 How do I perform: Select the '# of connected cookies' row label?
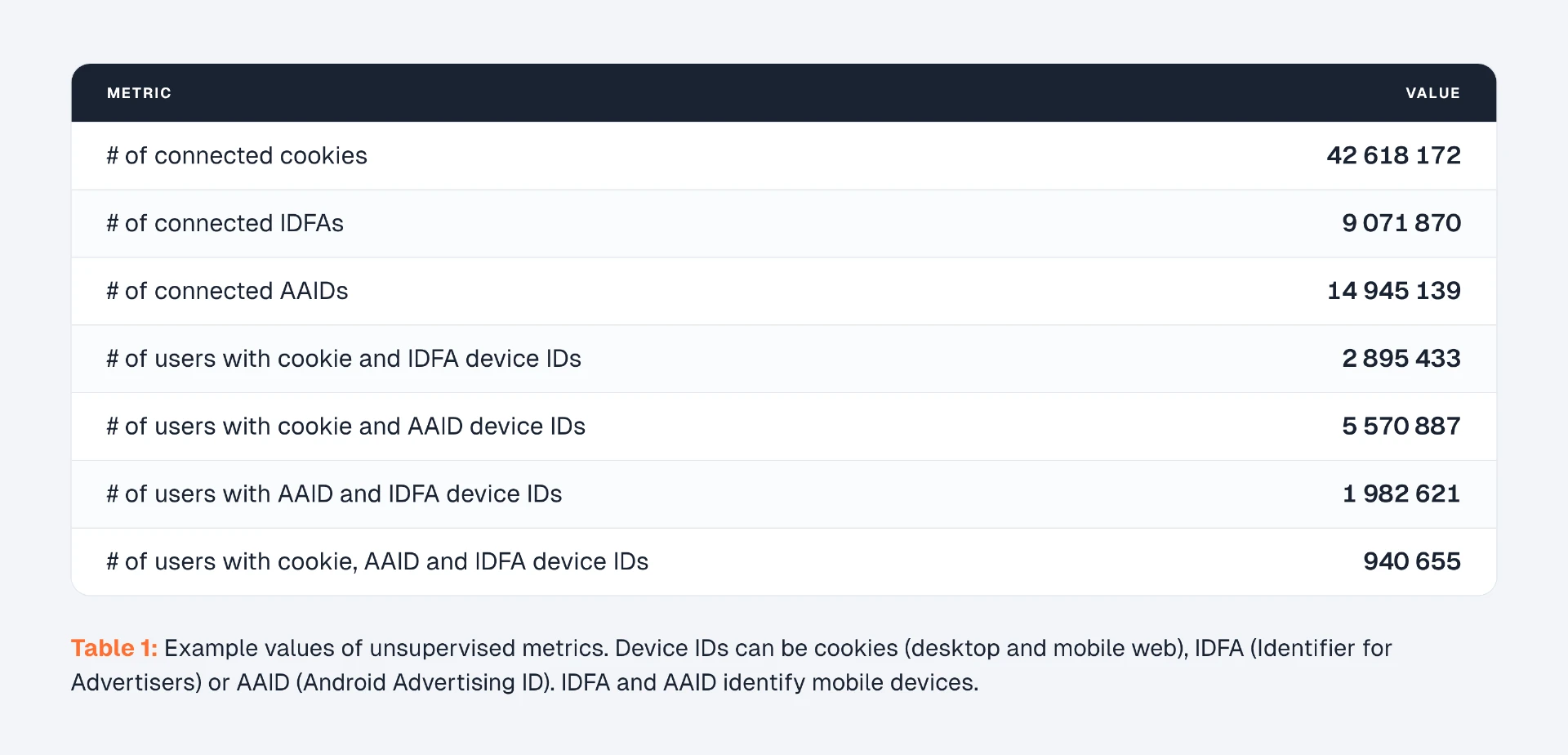237,155
